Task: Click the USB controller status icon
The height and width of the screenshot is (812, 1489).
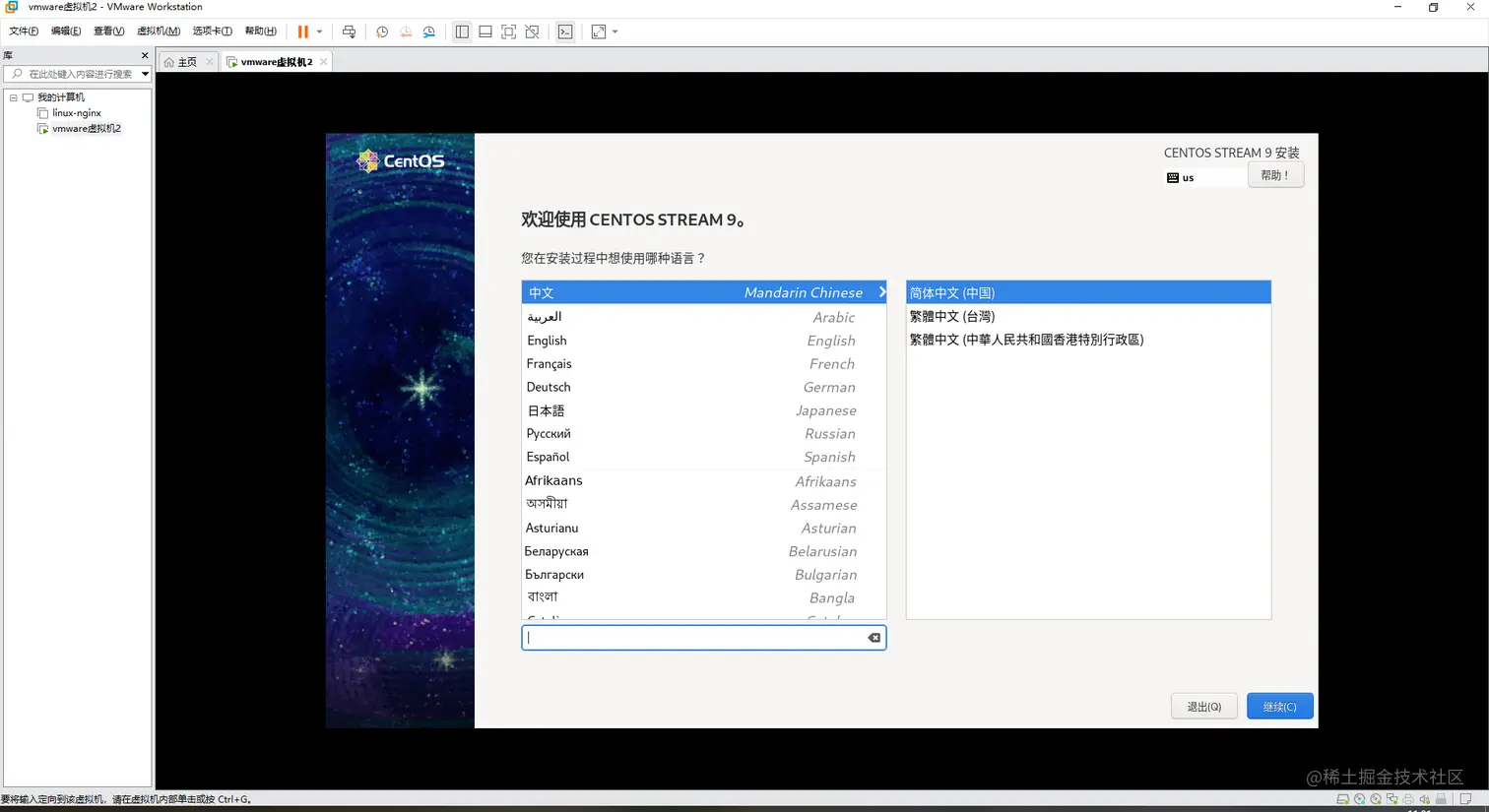Action: [x=1441, y=799]
